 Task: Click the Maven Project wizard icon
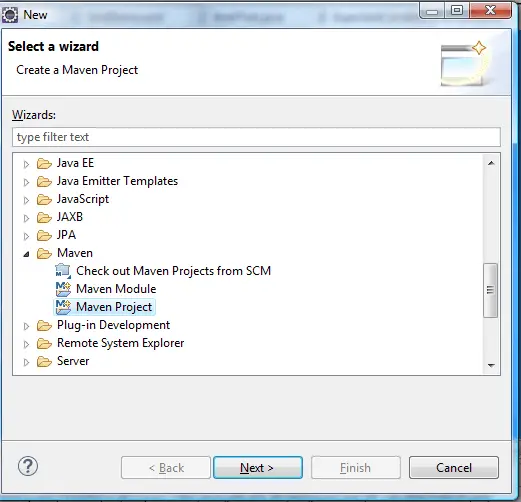pyautogui.click(x=63, y=307)
